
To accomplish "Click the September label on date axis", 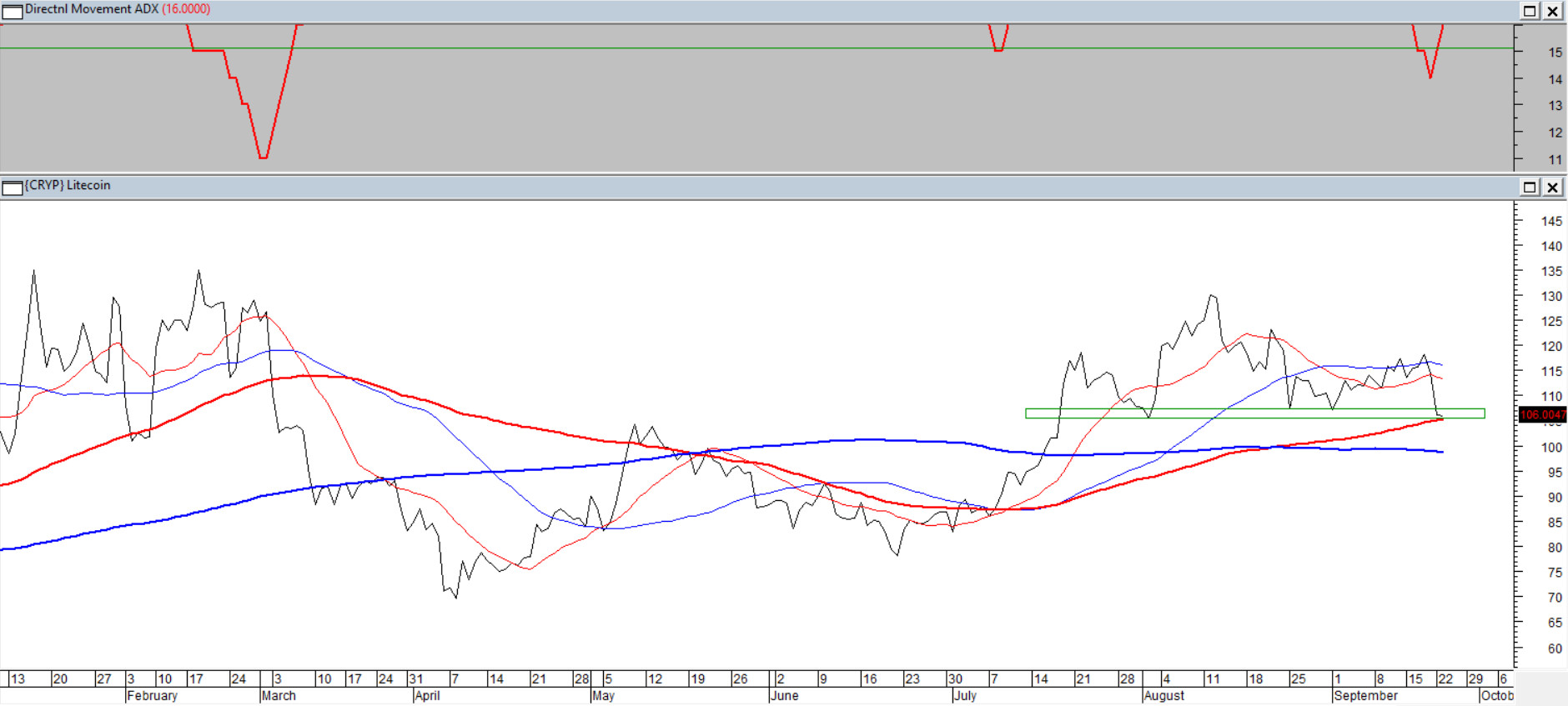I will pyautogui.click(x=1365, y=695).
